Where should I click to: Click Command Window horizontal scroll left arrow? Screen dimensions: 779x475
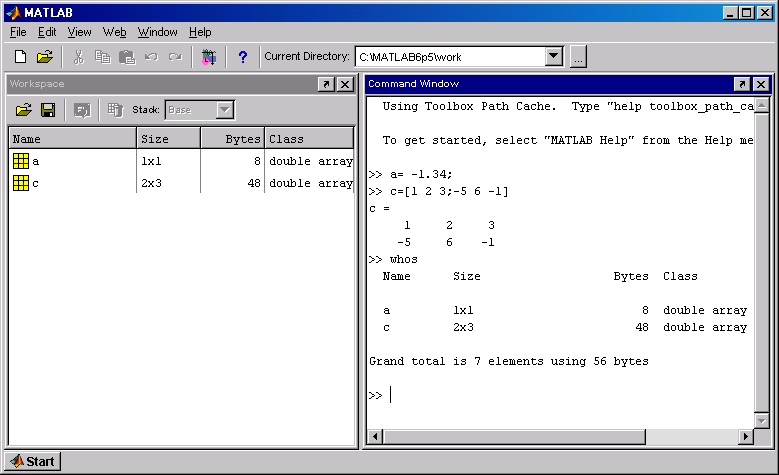376,437
